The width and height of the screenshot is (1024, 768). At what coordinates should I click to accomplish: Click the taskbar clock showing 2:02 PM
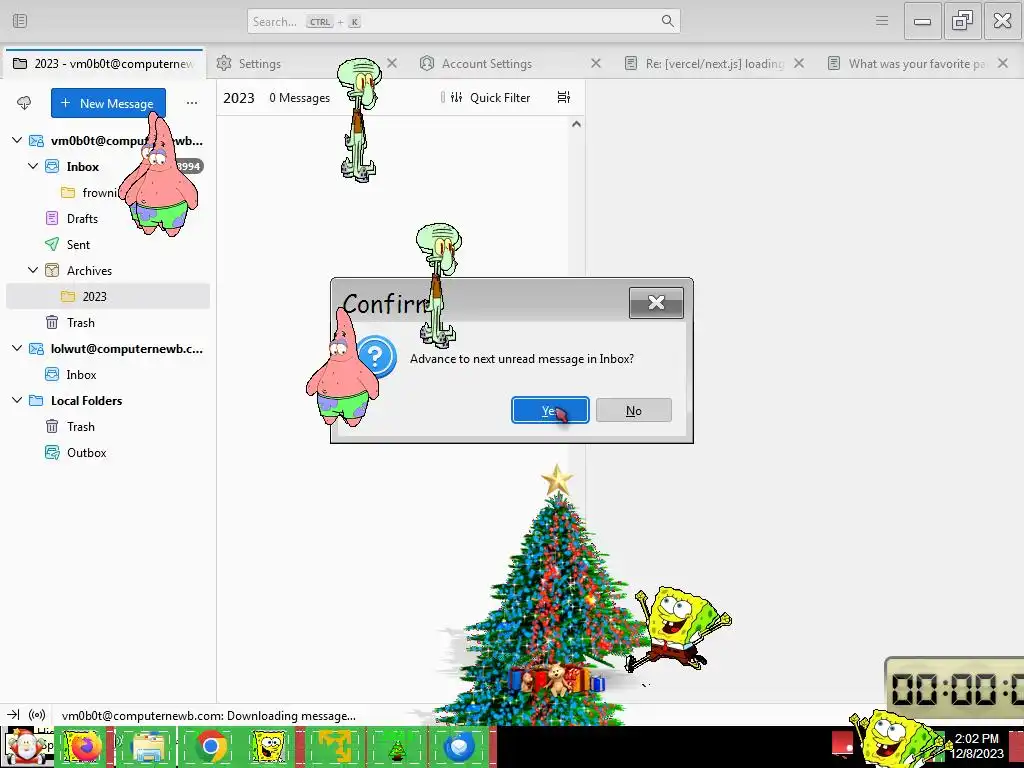click(976, 746)
